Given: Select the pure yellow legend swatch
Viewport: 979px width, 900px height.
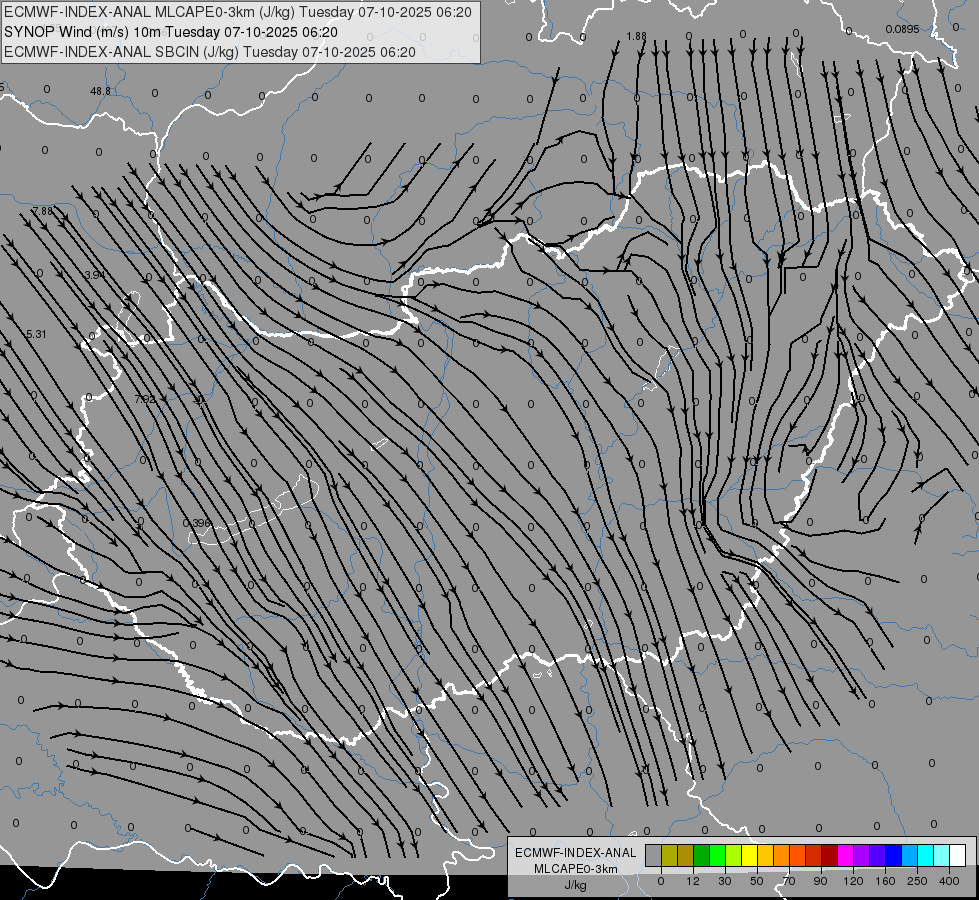Looking at the screenshot, I should click(x=750, y=855).
